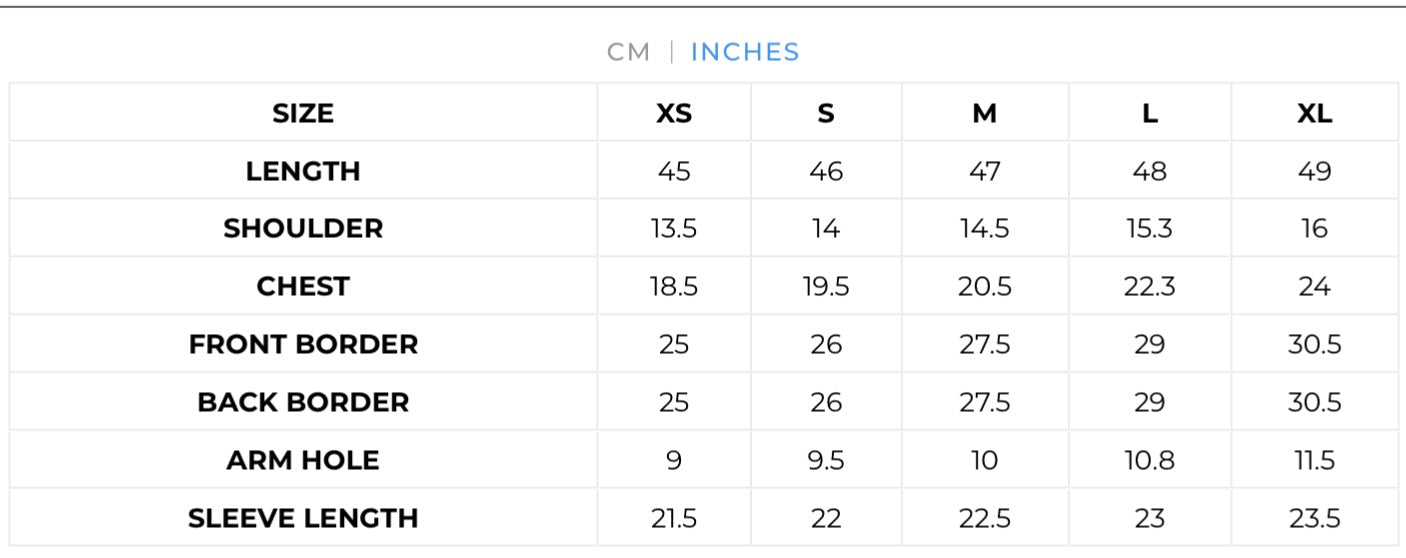Image resolution: width=1406 pixels, height=558 pixels.
Task: Click the ARM HOLE row label
Action: click(x=303, y=461)
